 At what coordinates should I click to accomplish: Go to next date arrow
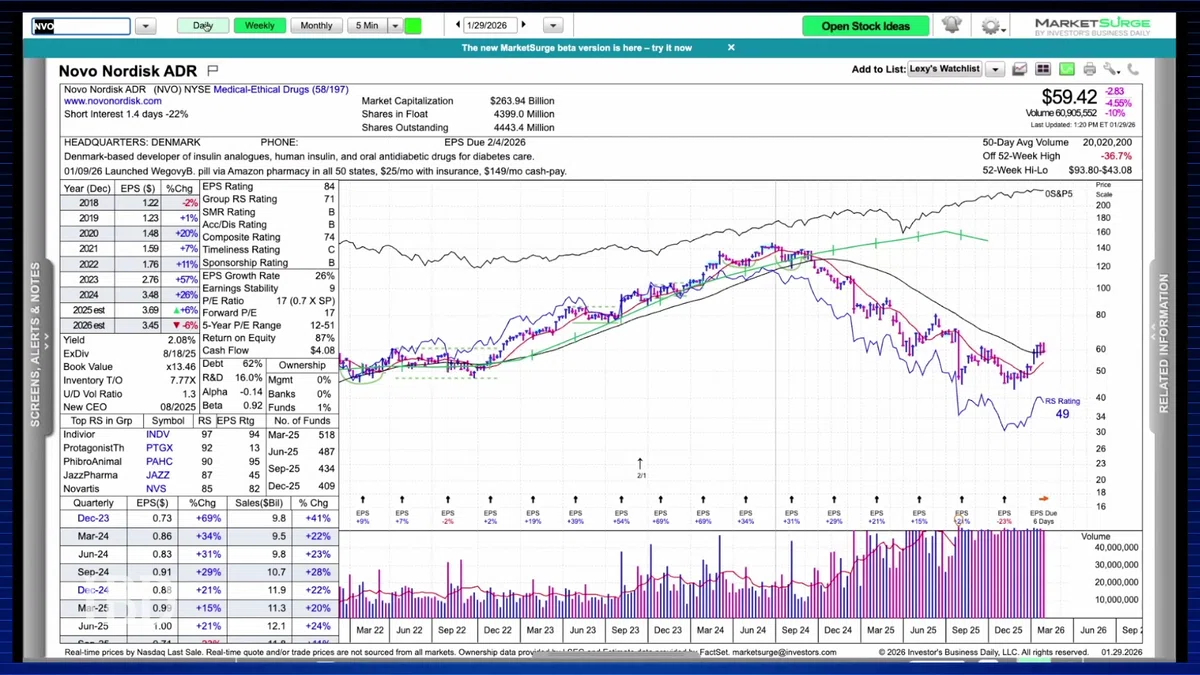[524, 25]
